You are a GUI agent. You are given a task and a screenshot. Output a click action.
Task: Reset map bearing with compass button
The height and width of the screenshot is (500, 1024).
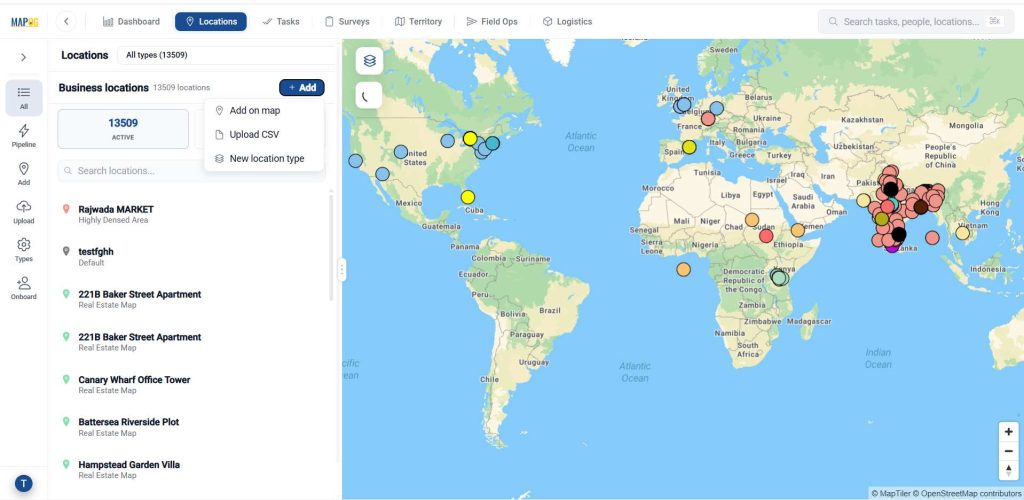1009,470
